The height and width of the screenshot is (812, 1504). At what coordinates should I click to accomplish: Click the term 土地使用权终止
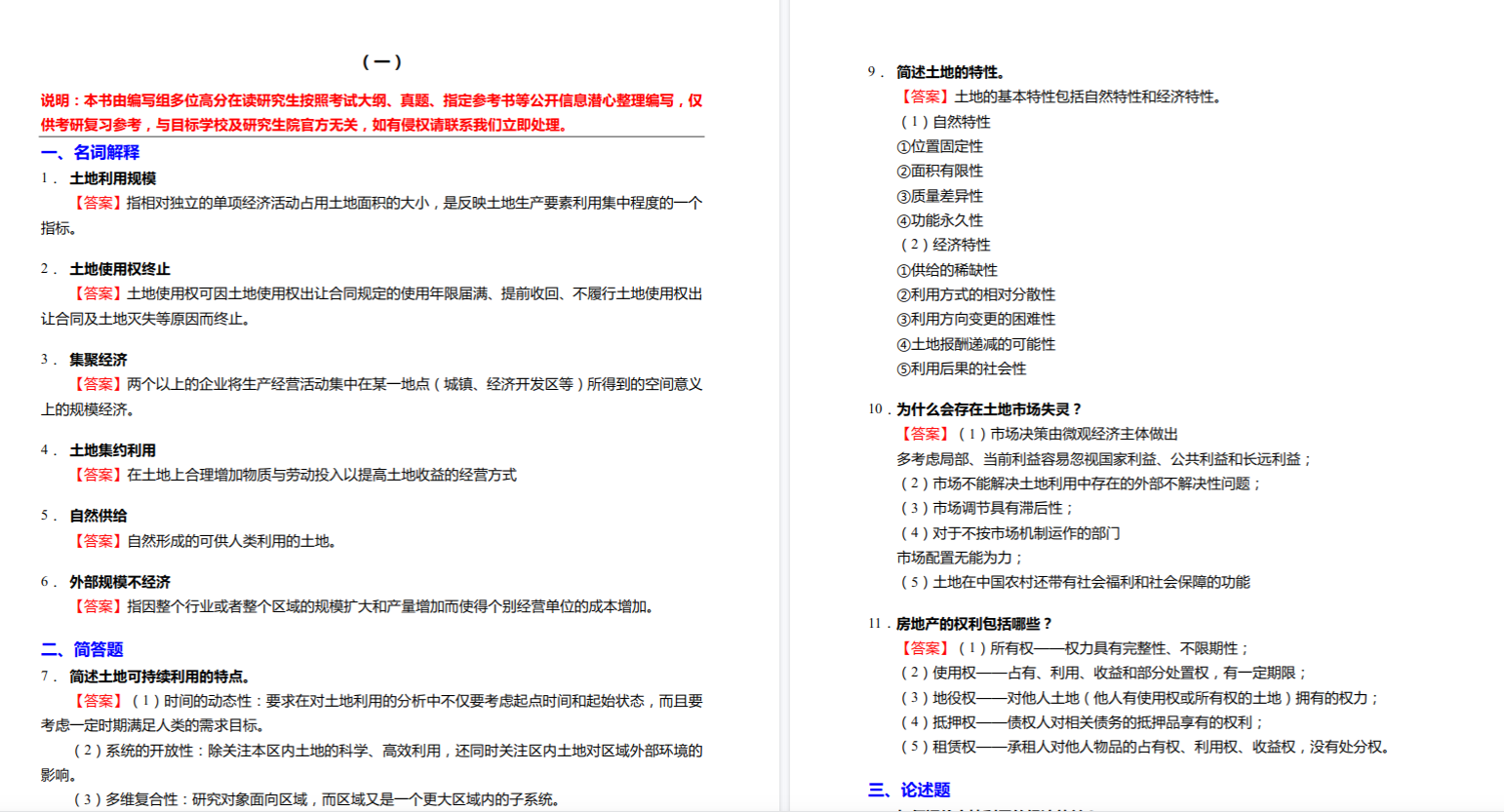pos(119,269)
